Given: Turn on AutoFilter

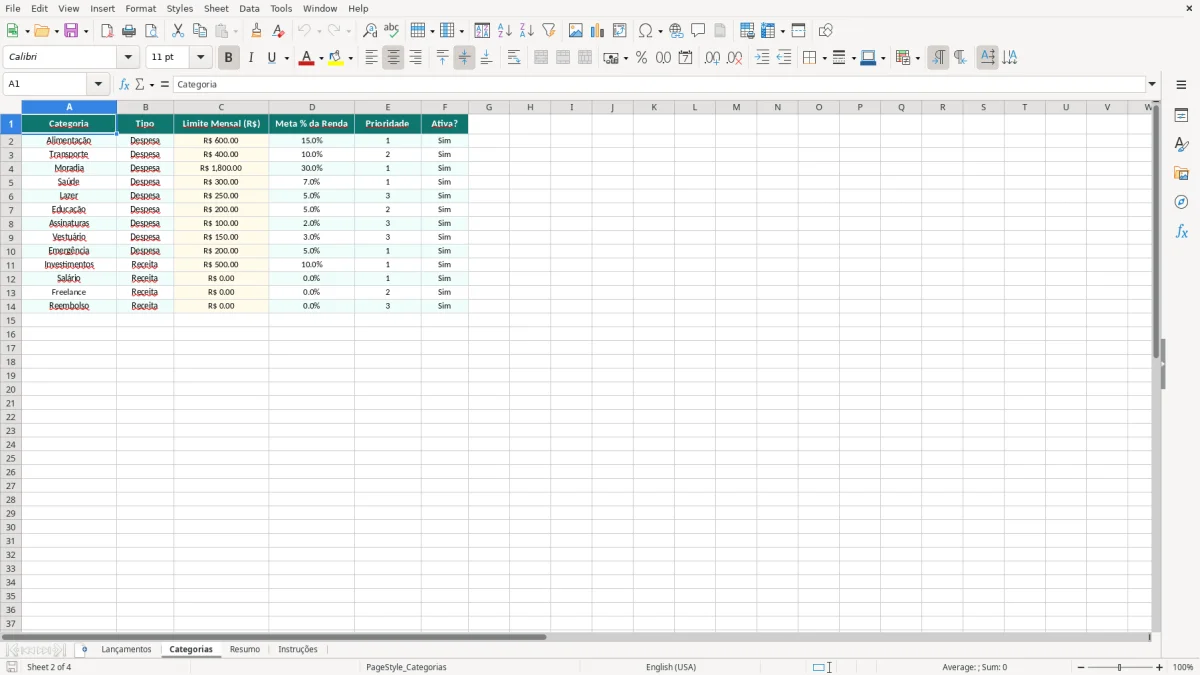Looking at the screenshot, I should click(549, 31).
